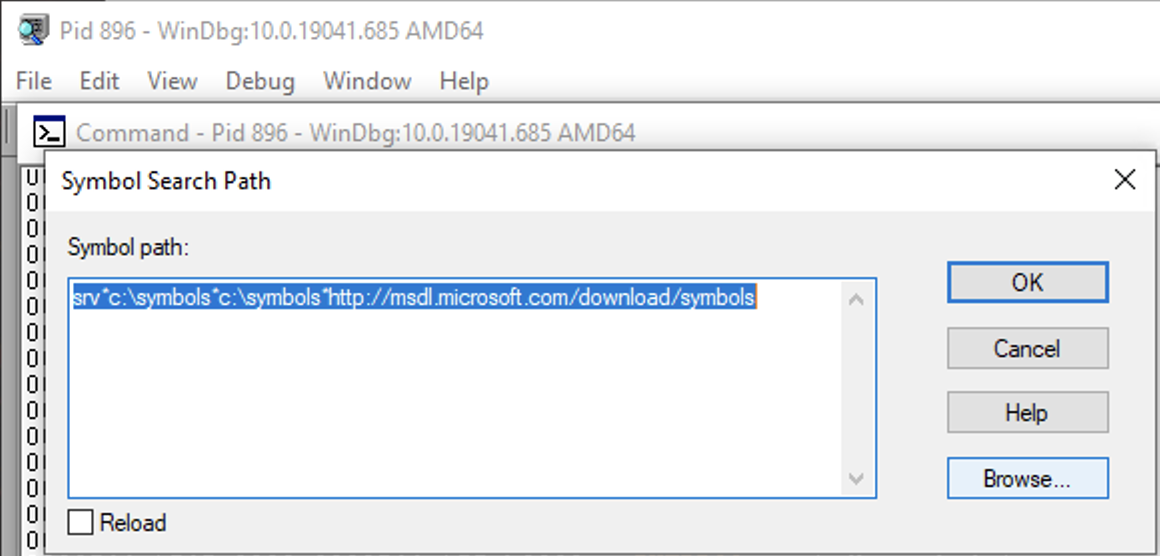
Task: Click the WinDbg application icon in title bar
Action: click(x=34, y=30)
